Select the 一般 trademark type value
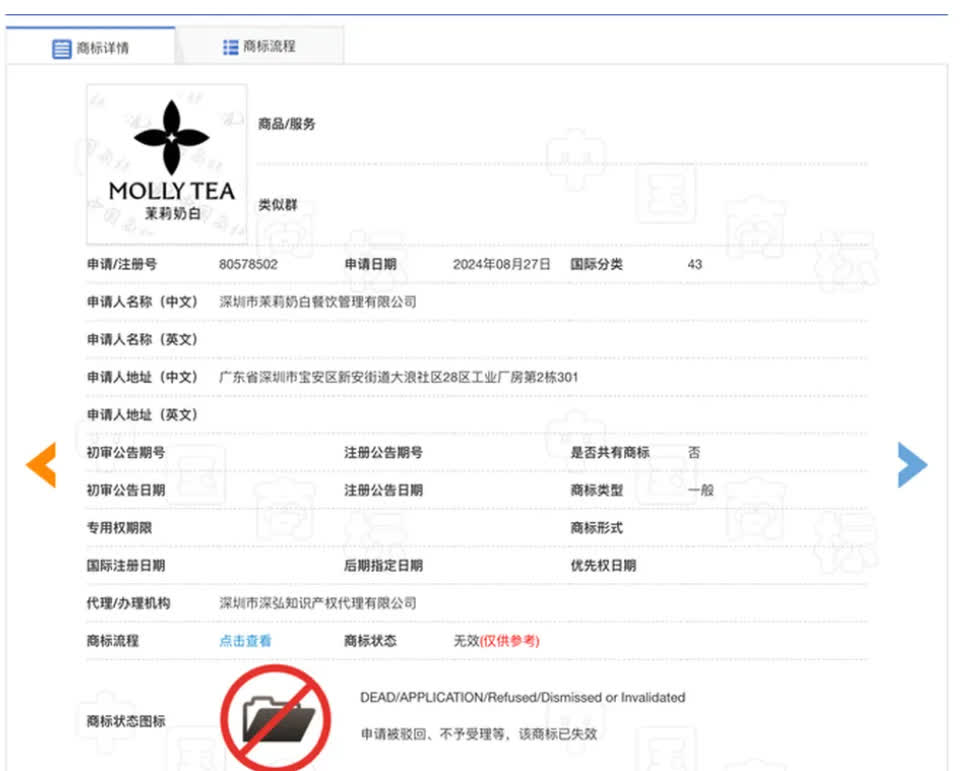 (x=701, y=490)
